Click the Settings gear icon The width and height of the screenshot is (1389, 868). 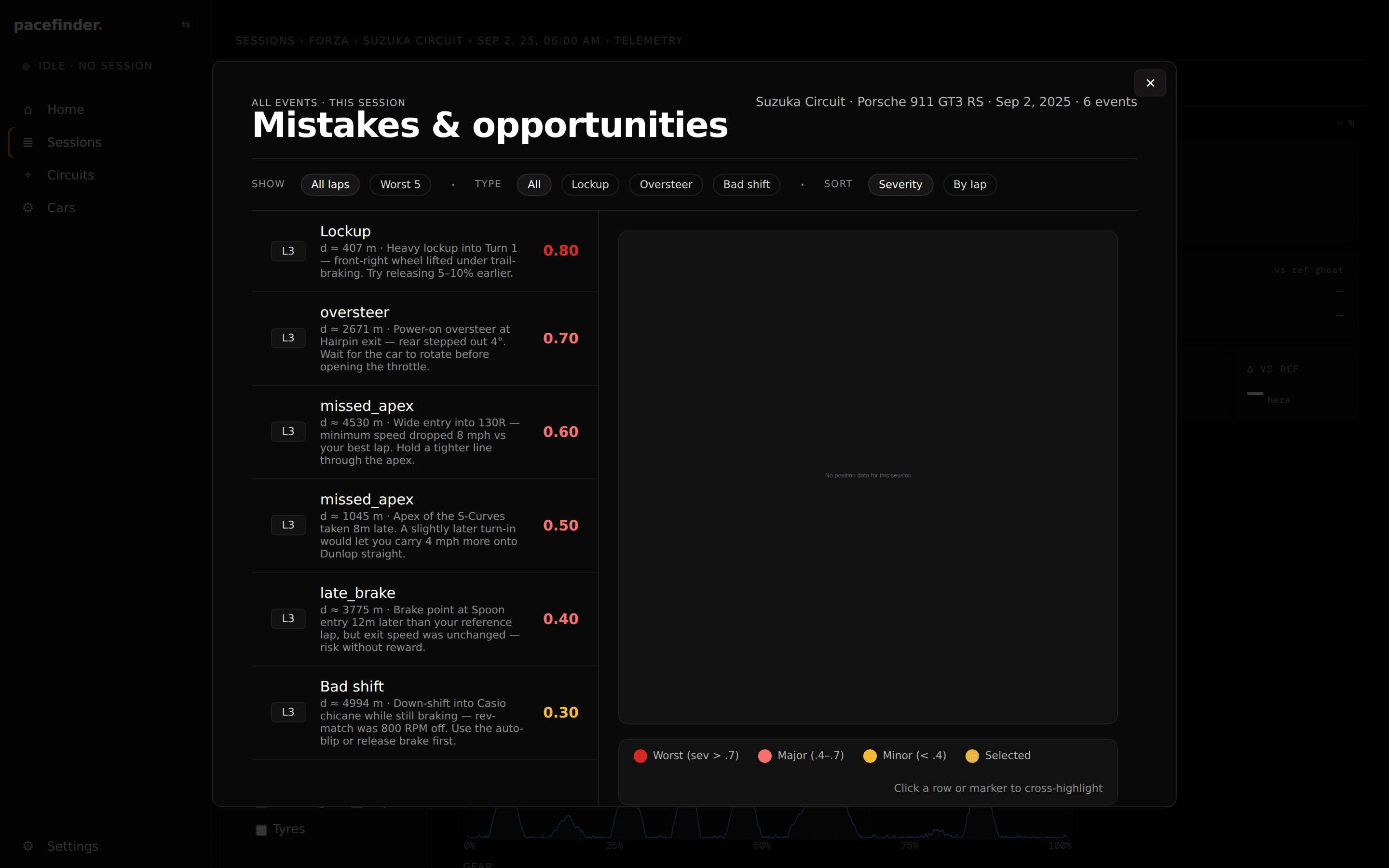27,846
